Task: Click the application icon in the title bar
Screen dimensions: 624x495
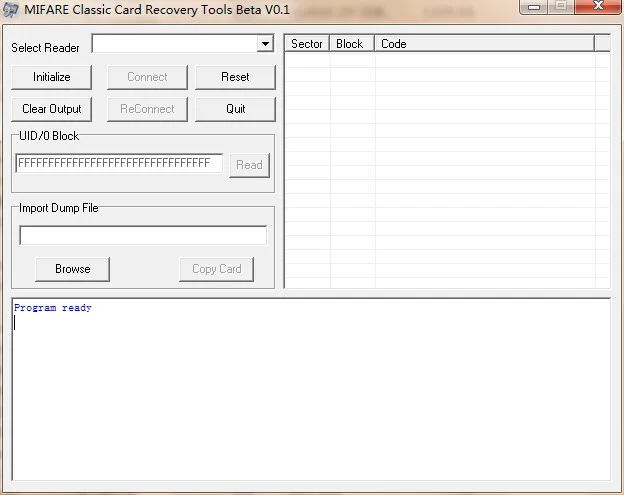Action: point(10,10)
